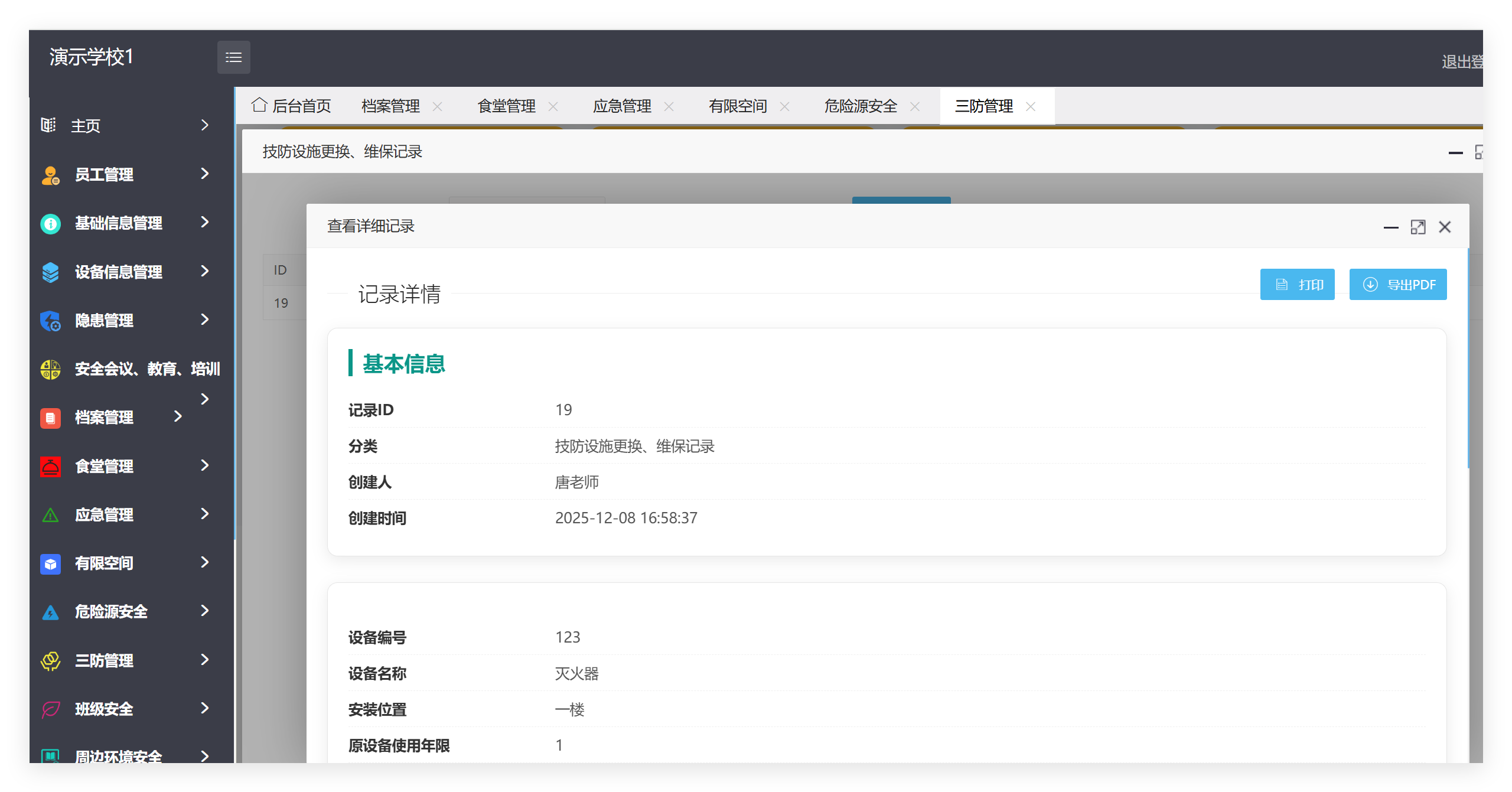The width and height of the screenshot is (1512, 792).
Task: Switch to the 后台首页 tab
Action: pyautogui.click(x=302, y=105)
